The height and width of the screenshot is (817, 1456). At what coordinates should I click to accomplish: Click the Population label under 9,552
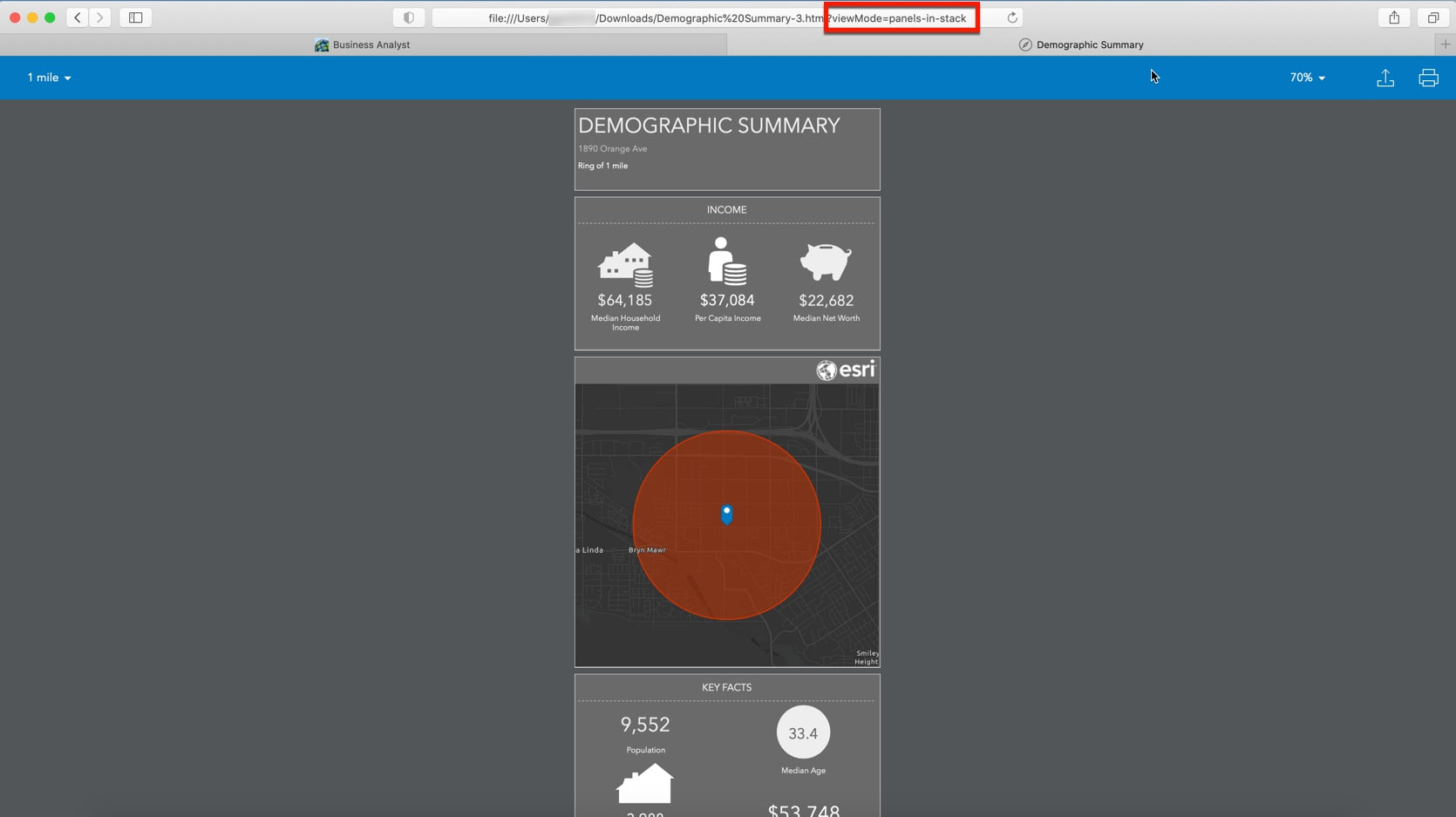645,750
